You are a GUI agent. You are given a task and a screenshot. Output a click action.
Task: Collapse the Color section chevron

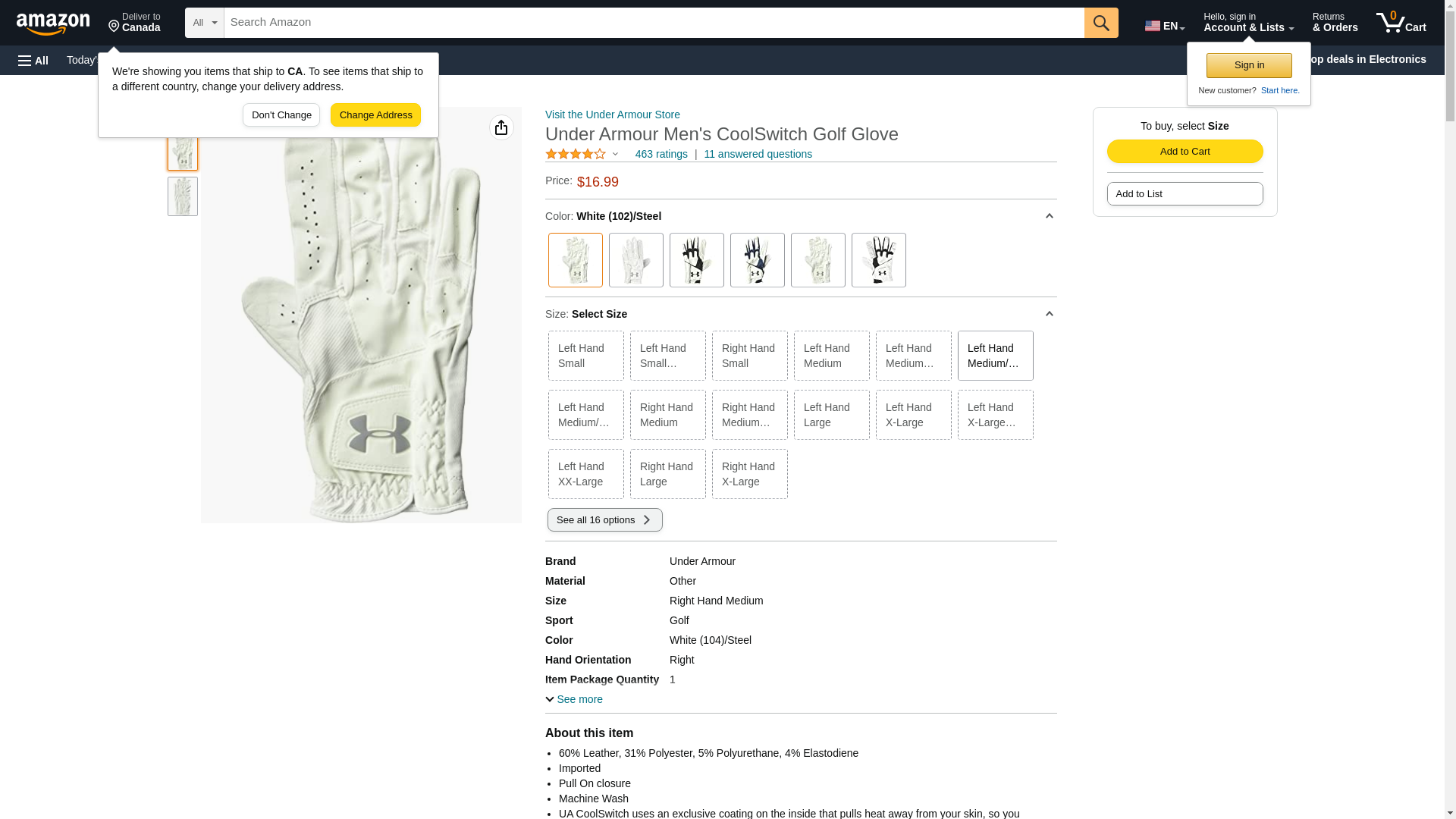pyautogui.click(x=1049, y=216)
